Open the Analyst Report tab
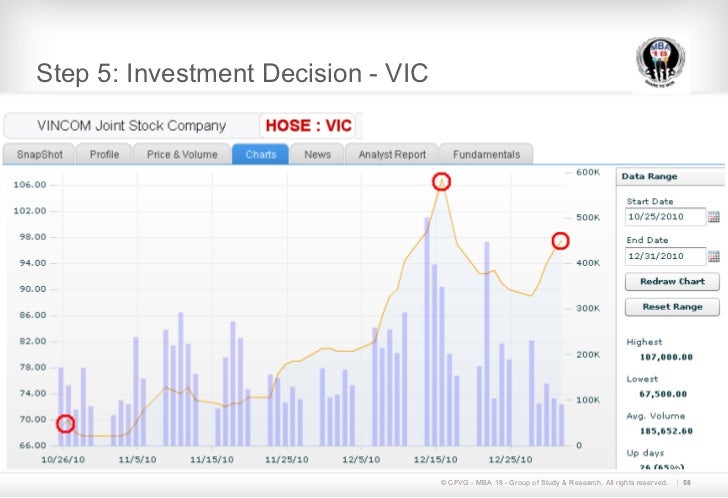Viewport: 728px width, 498px height. coord(393,155)
